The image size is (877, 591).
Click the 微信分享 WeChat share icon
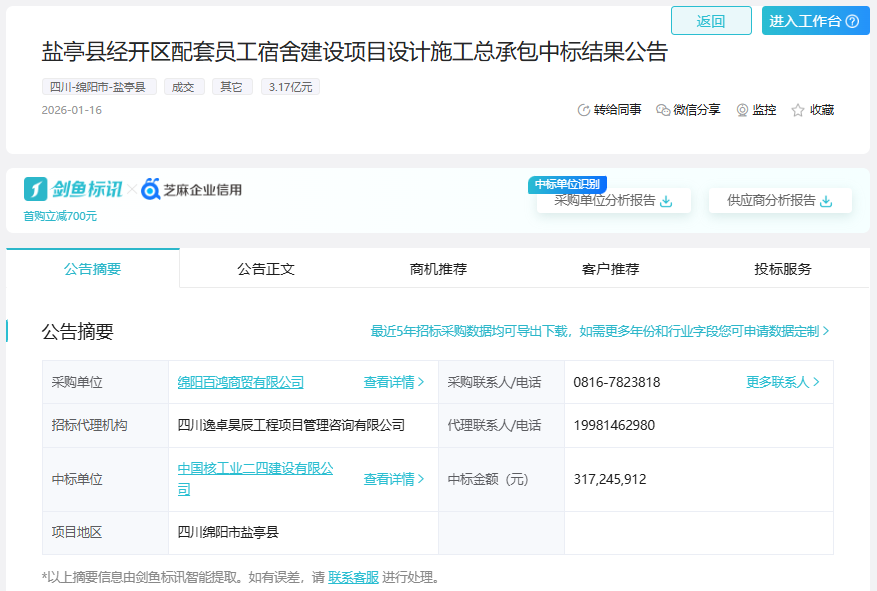[662, 110]
